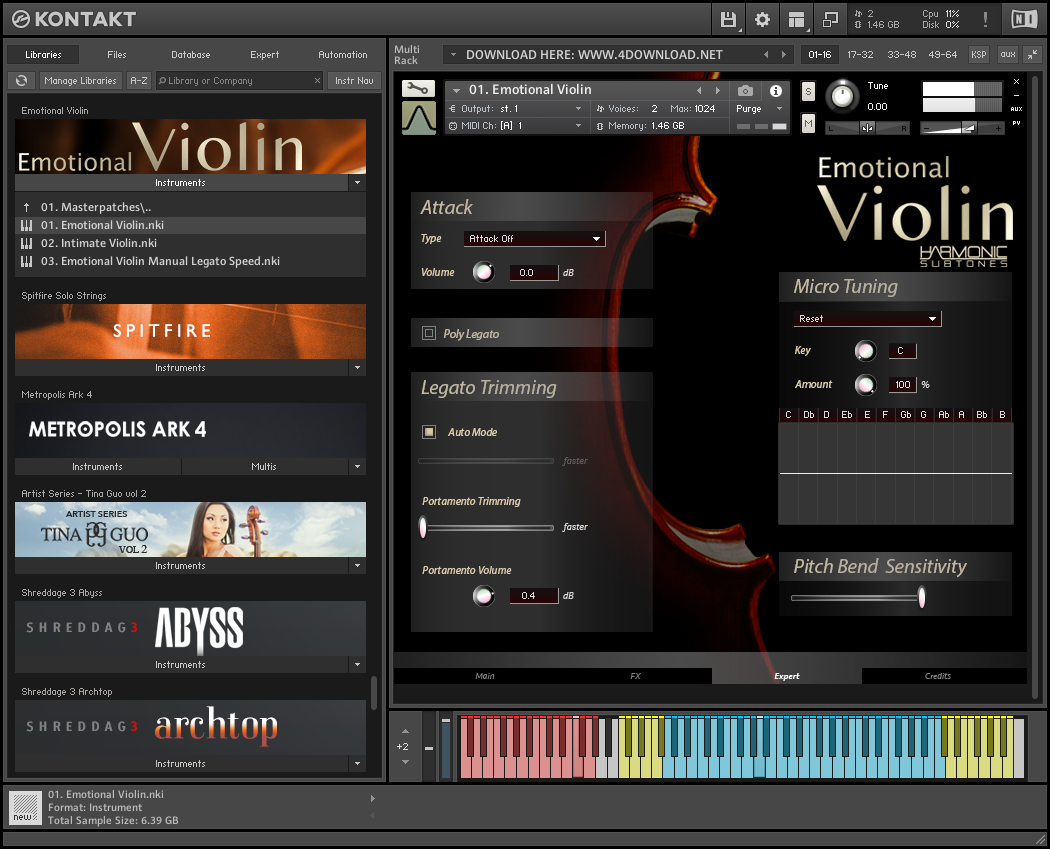Switch to the instrument Main tab
This screenshot has height=849, width=1050.
pyautogui.click(x=485, y=676)
